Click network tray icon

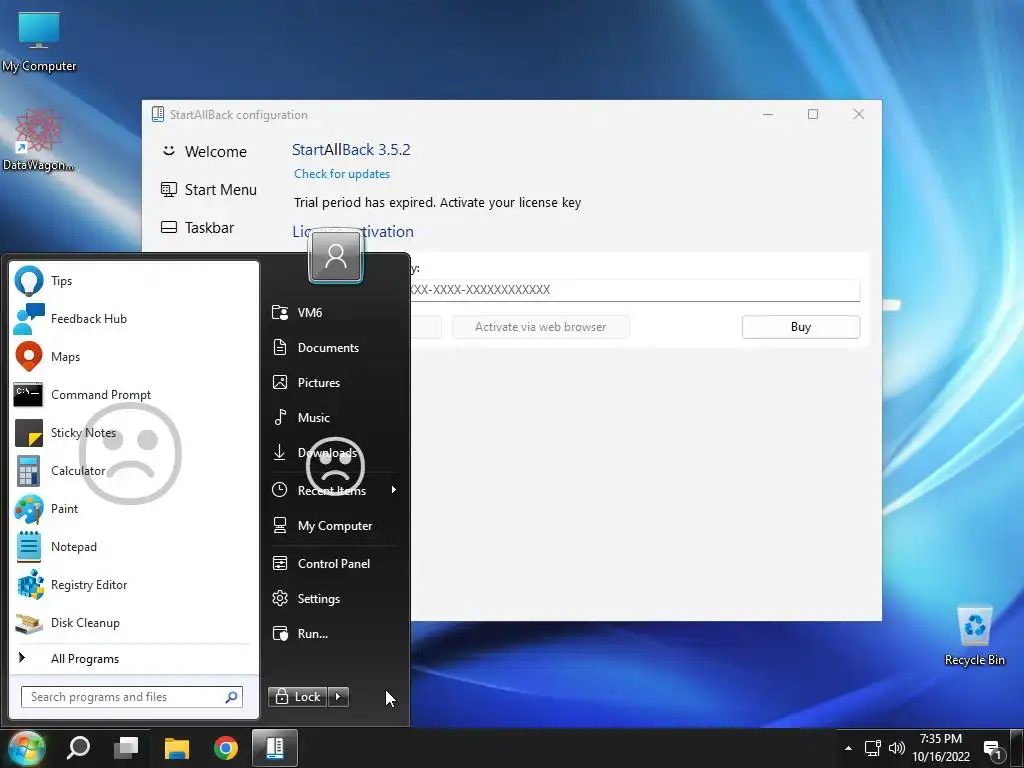(x=873, y=748)
